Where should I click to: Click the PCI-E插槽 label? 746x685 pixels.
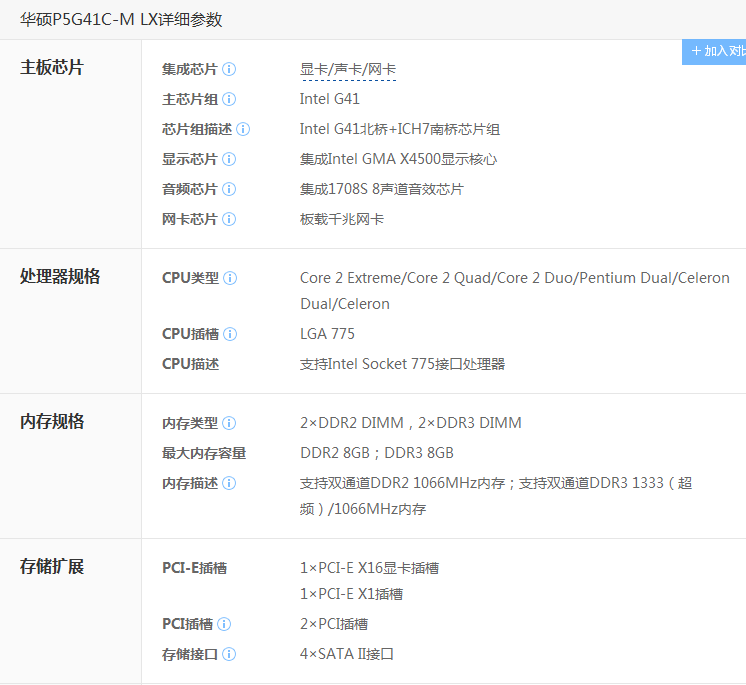point(194,568)
